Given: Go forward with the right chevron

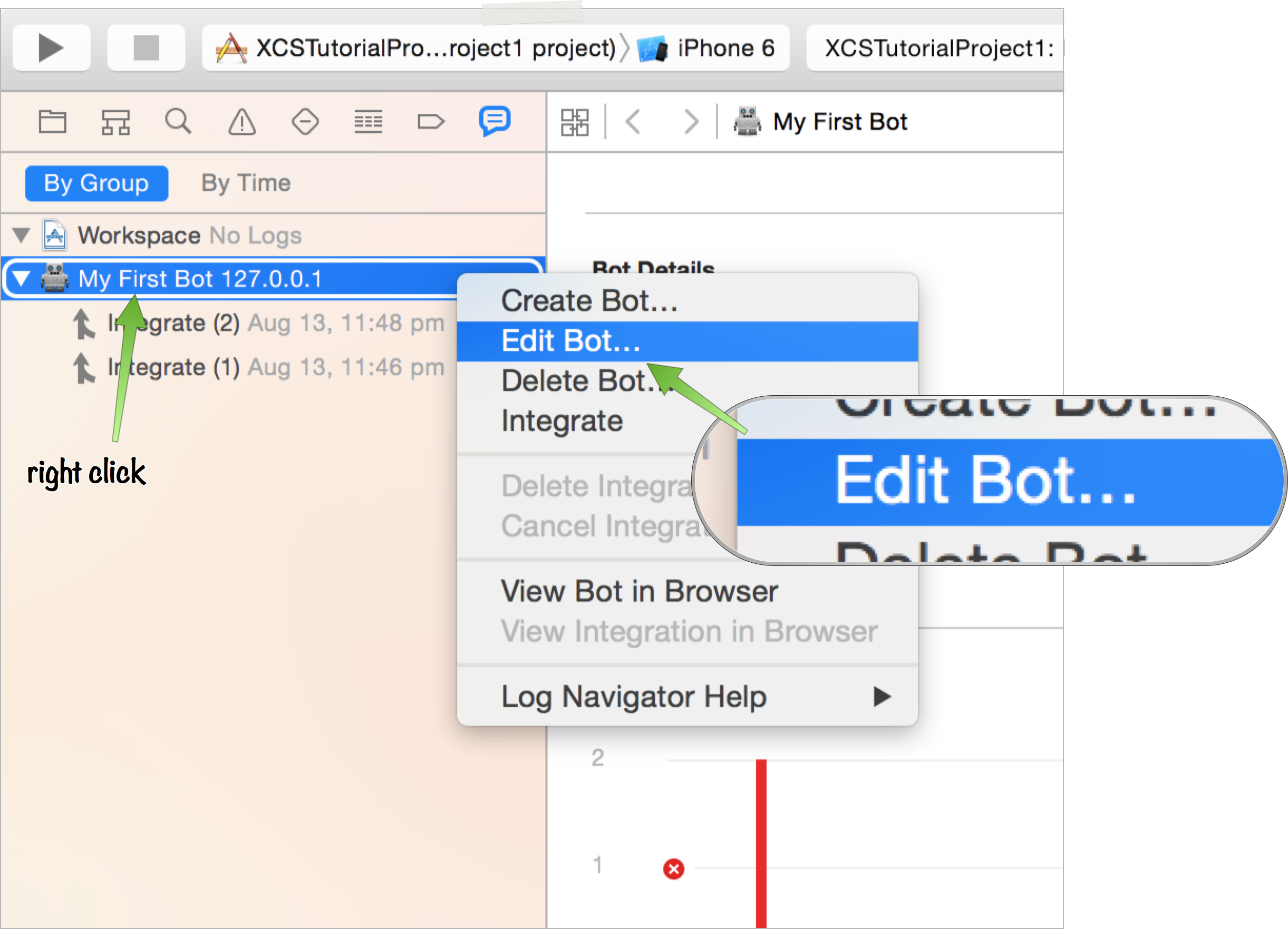Looking at the screenshot, I should 691,121.
